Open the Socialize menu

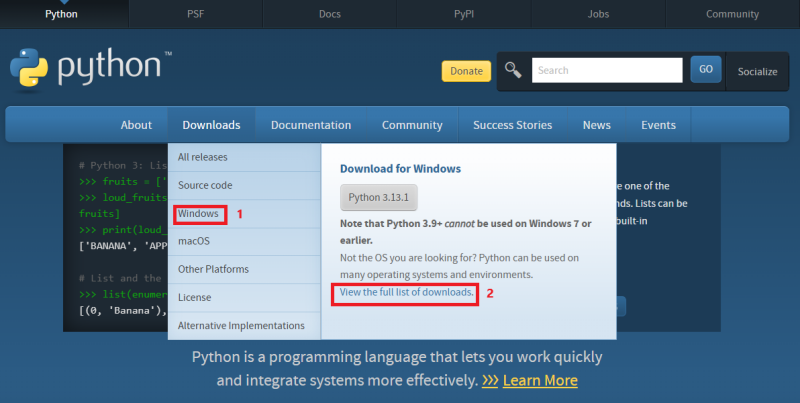757,71
